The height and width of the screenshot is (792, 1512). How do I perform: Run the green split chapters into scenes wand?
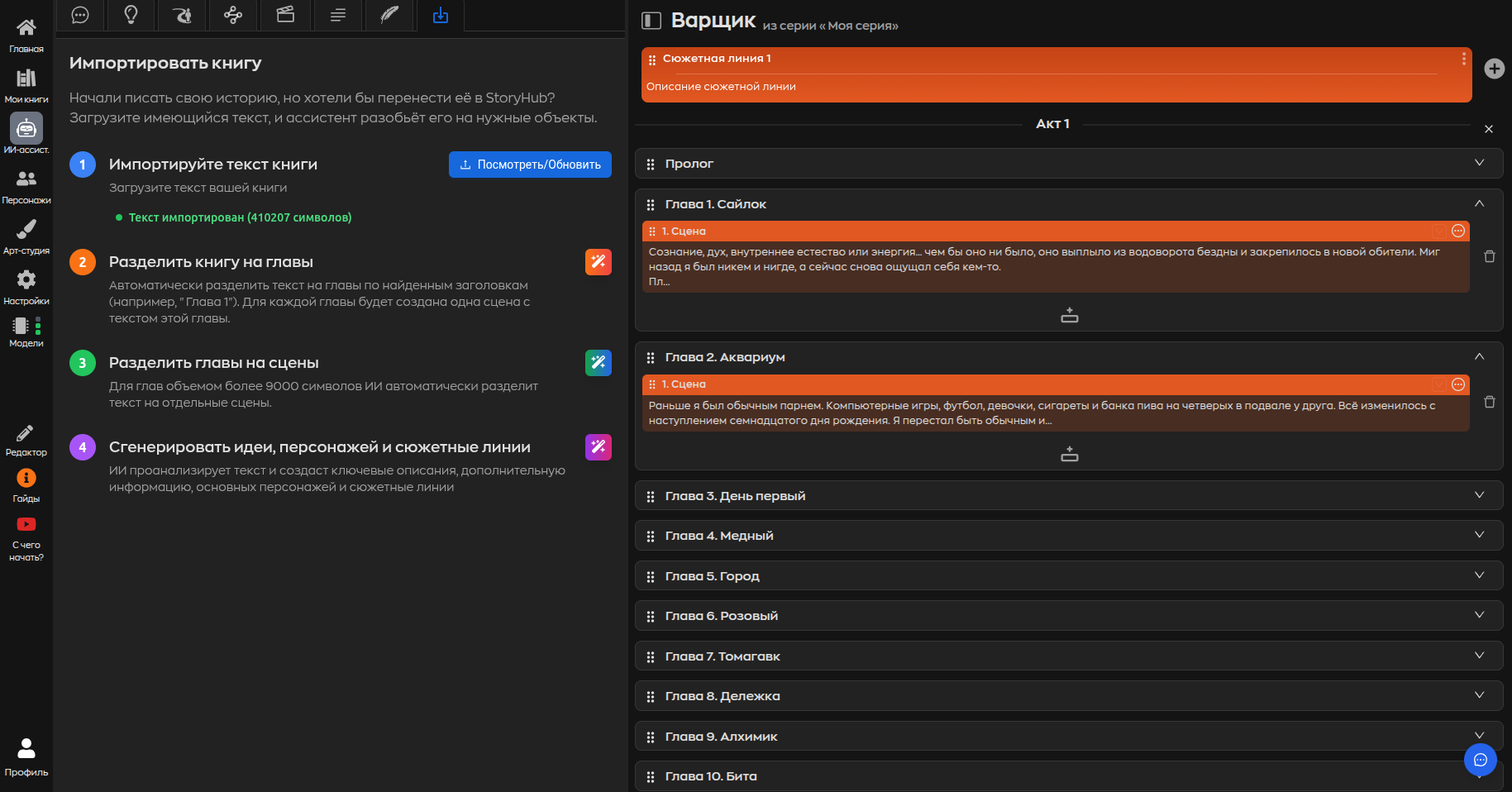coord(598,363)
